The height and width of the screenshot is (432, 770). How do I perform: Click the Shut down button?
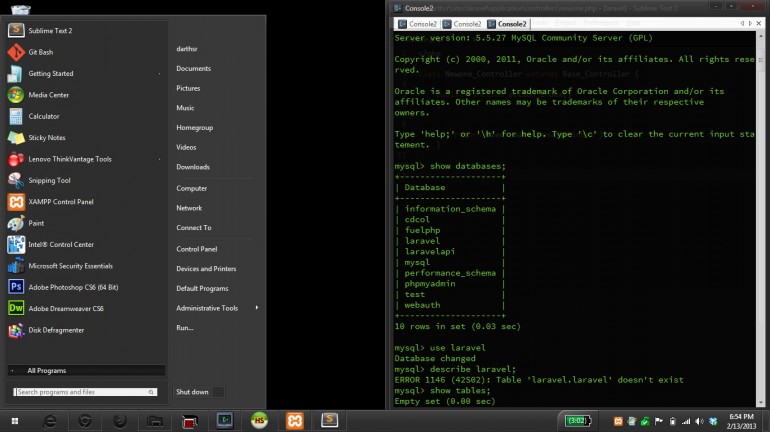click(192, 392)
